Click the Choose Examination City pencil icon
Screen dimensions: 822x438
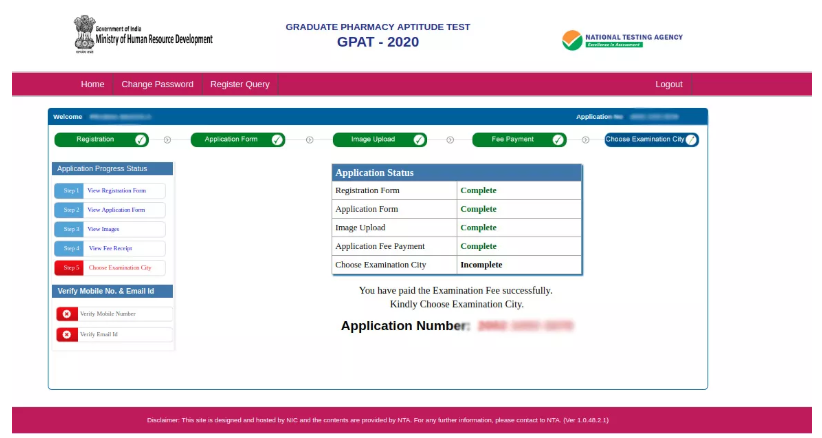pyautogui.click(x=691, y=140)
